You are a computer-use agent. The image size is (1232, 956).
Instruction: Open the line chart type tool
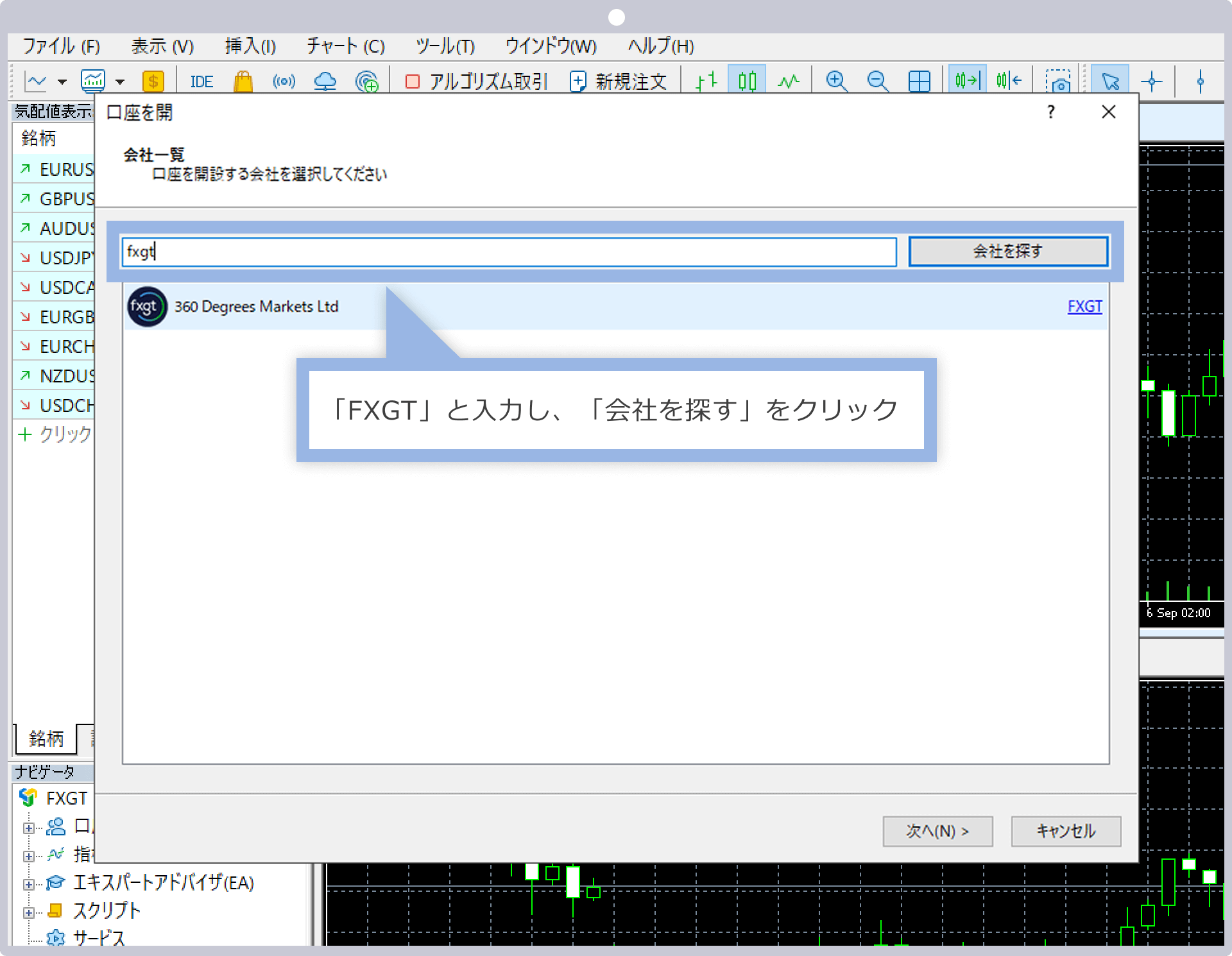point(37,81)
